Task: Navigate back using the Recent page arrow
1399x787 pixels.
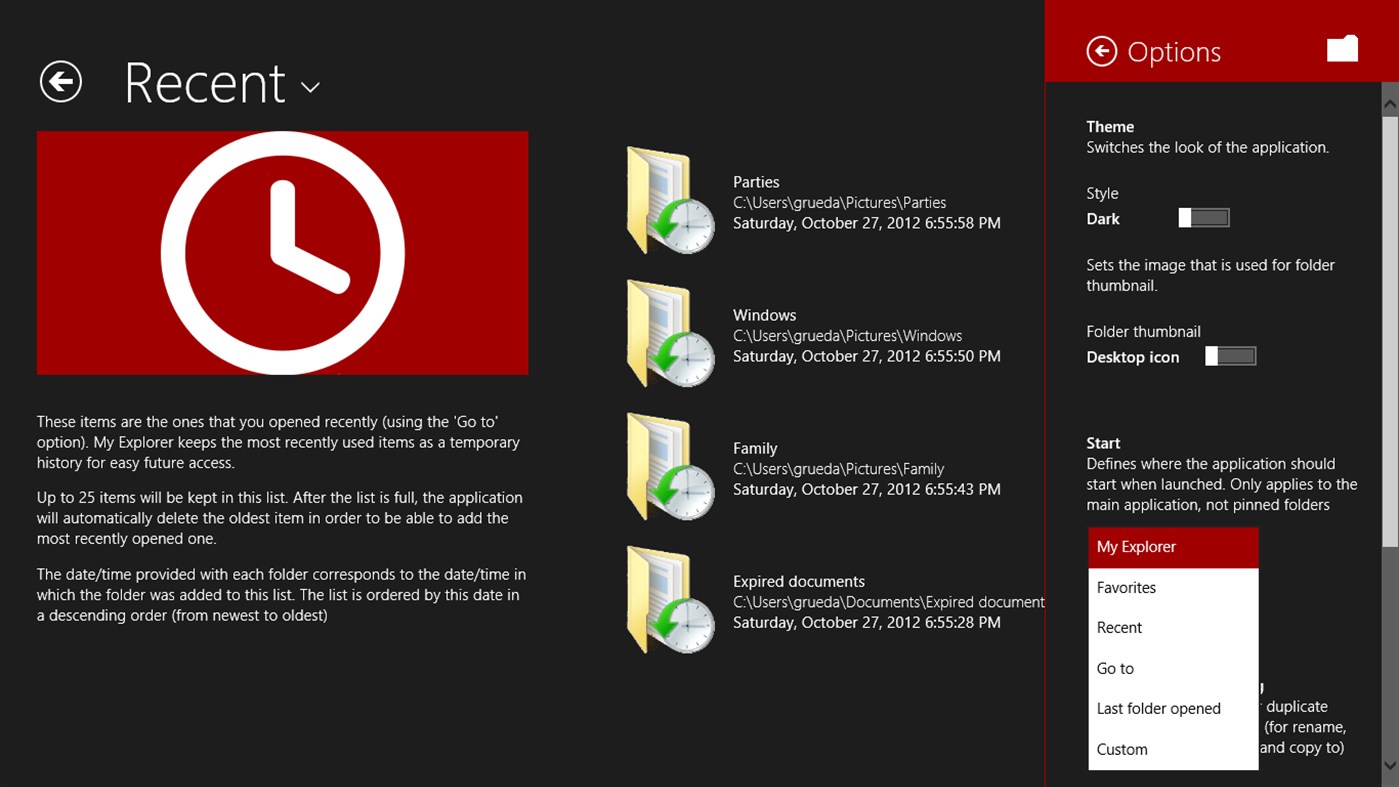Action: click(60, 82)
